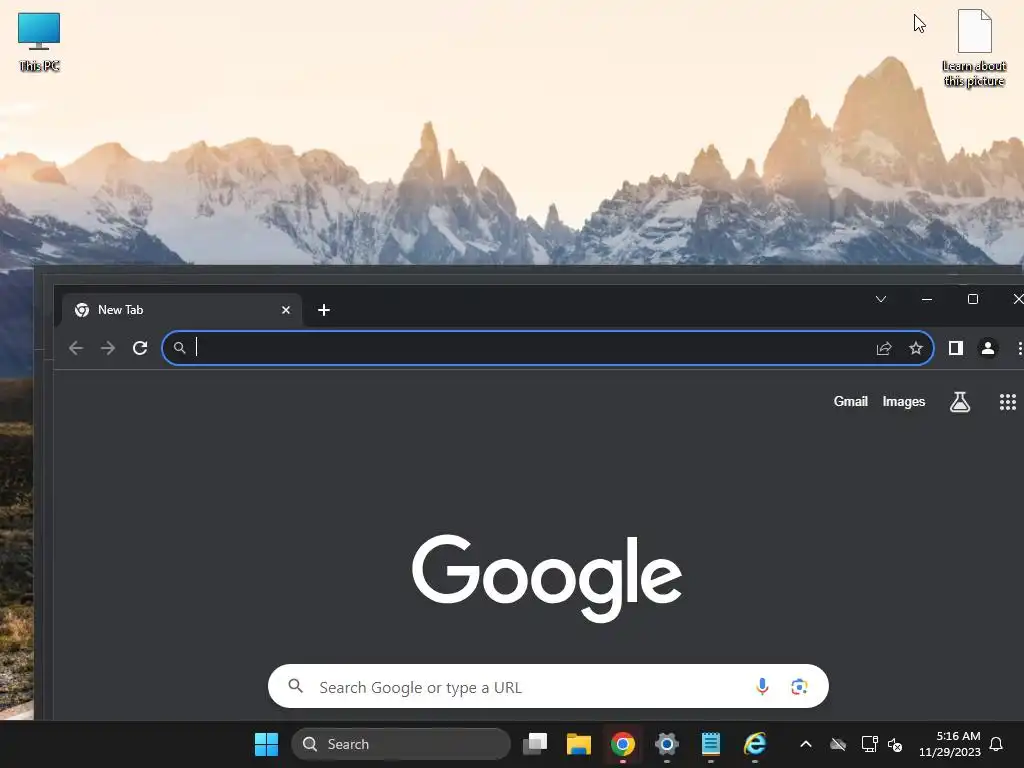Open Task View on the taskbar
The image size is (1024, 768).
pos(535,744)
